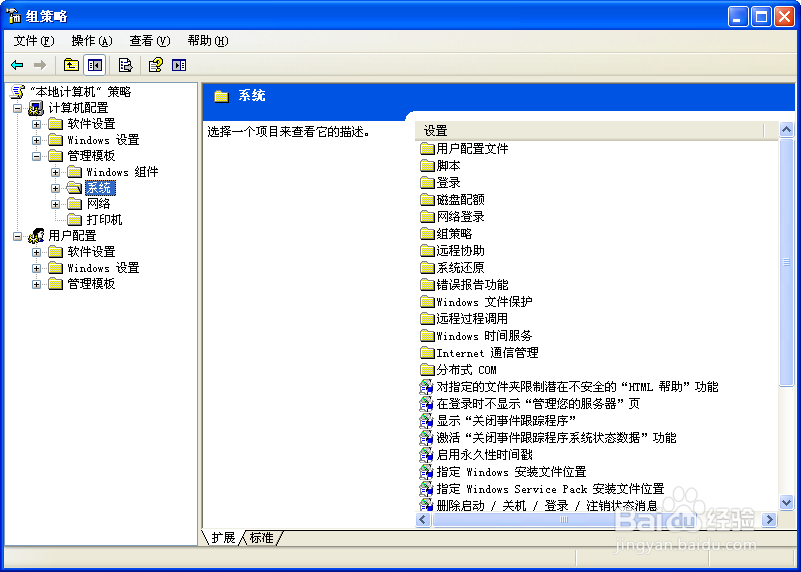The image size is (801, 572).
Task: Click the folder icon in the 系统 header
Action: pyautogui.click(x=221, y=96)
